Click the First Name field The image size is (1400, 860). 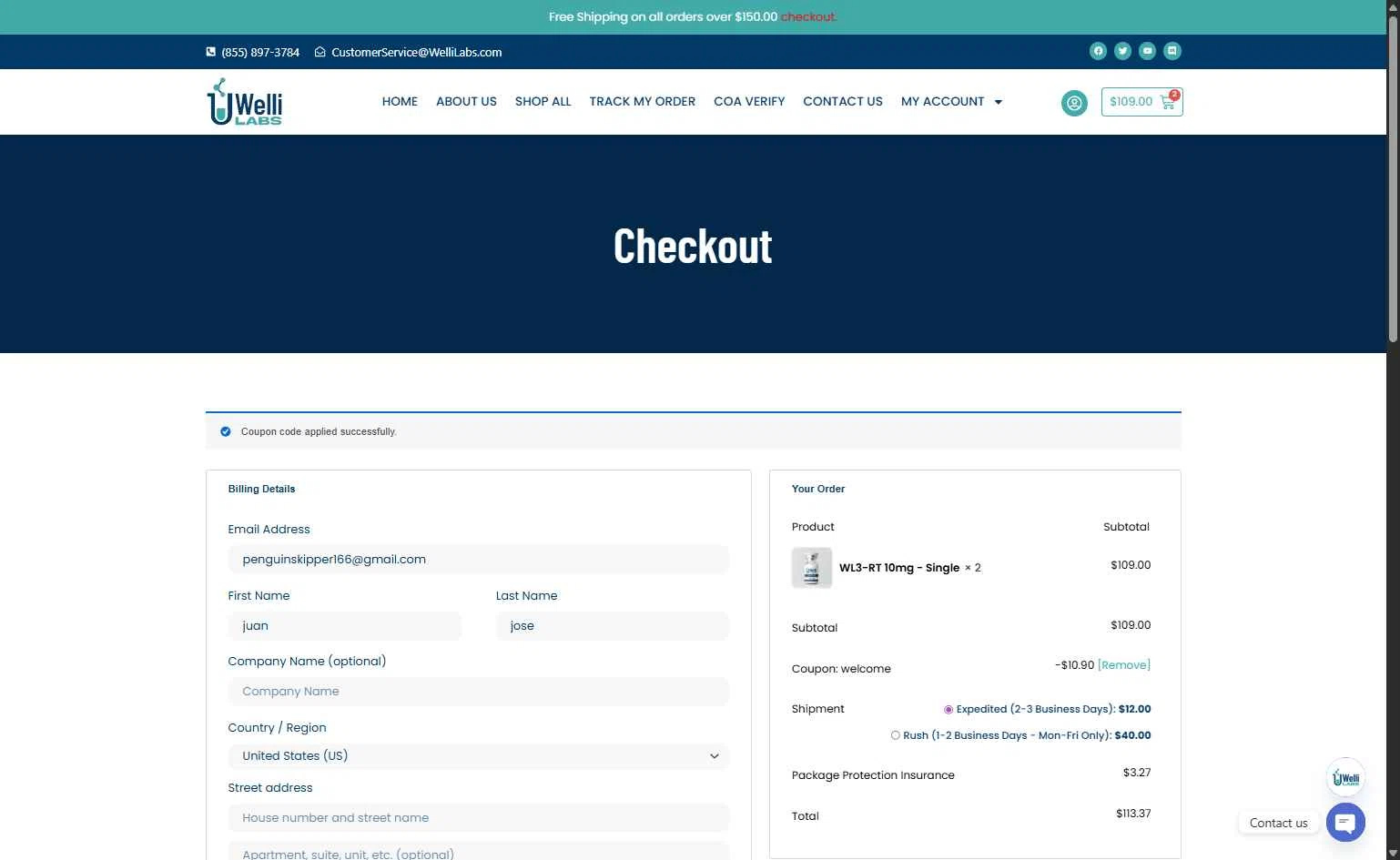345,626
